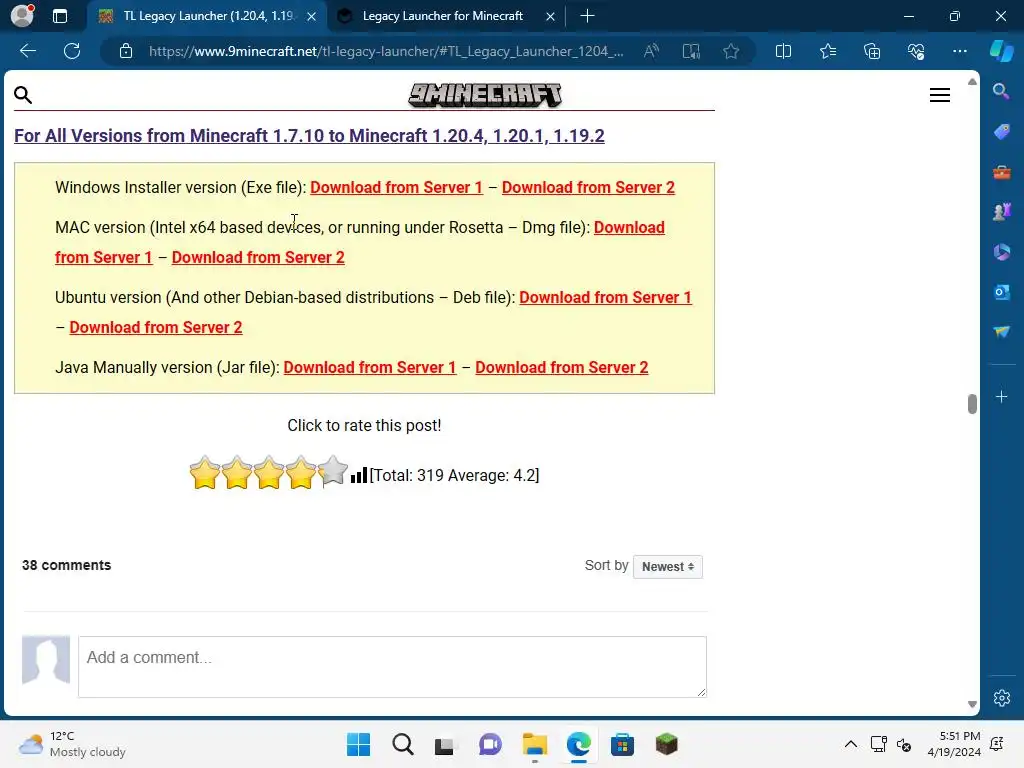Image resolution: width=1024 pixels, height=768 pixels.
Task: Open a new browser tab
Action: [587, 16]
